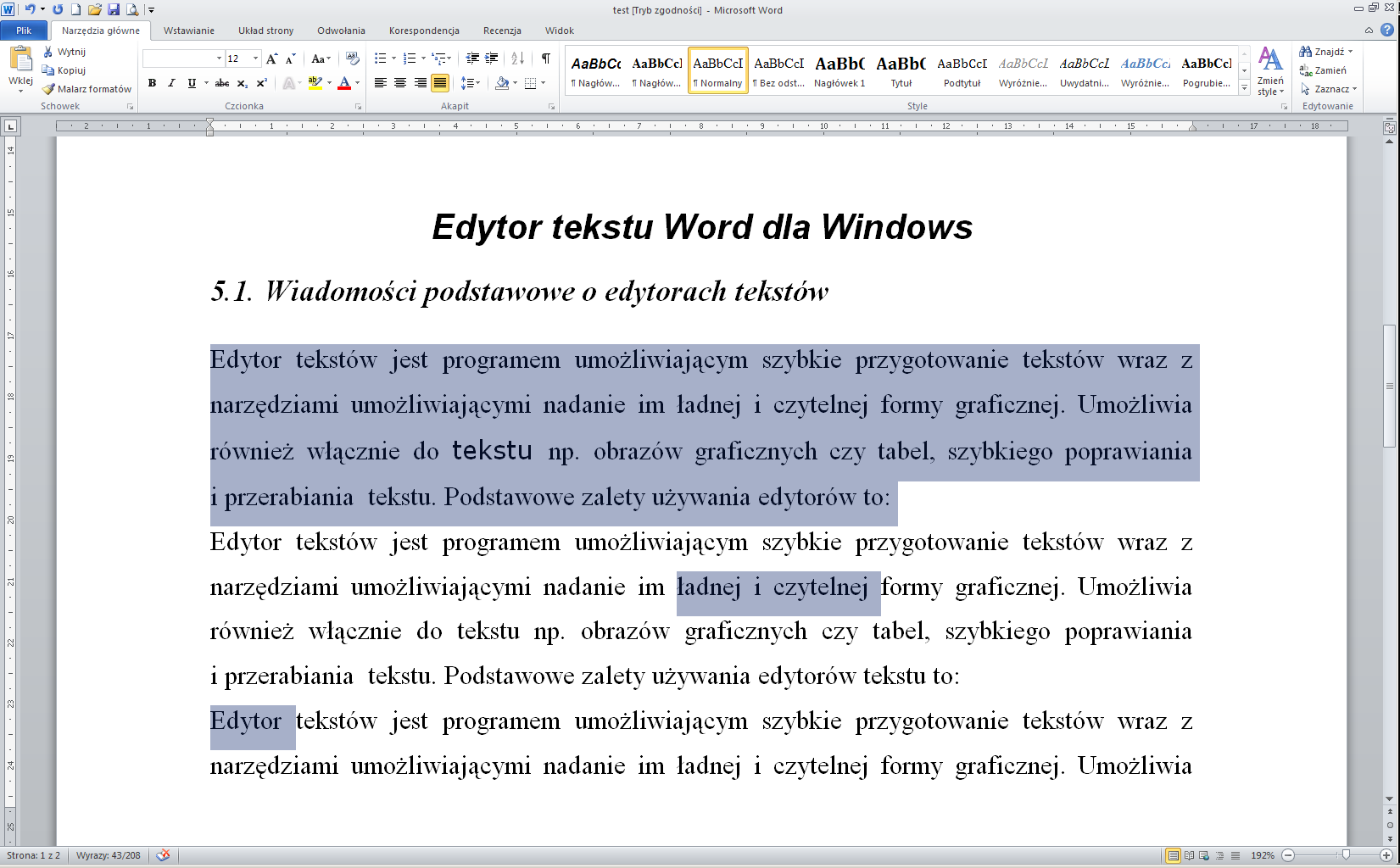Increase the font size with the grow-font icon
This screenshot has width=1400, height=868.
coord(271,58)
